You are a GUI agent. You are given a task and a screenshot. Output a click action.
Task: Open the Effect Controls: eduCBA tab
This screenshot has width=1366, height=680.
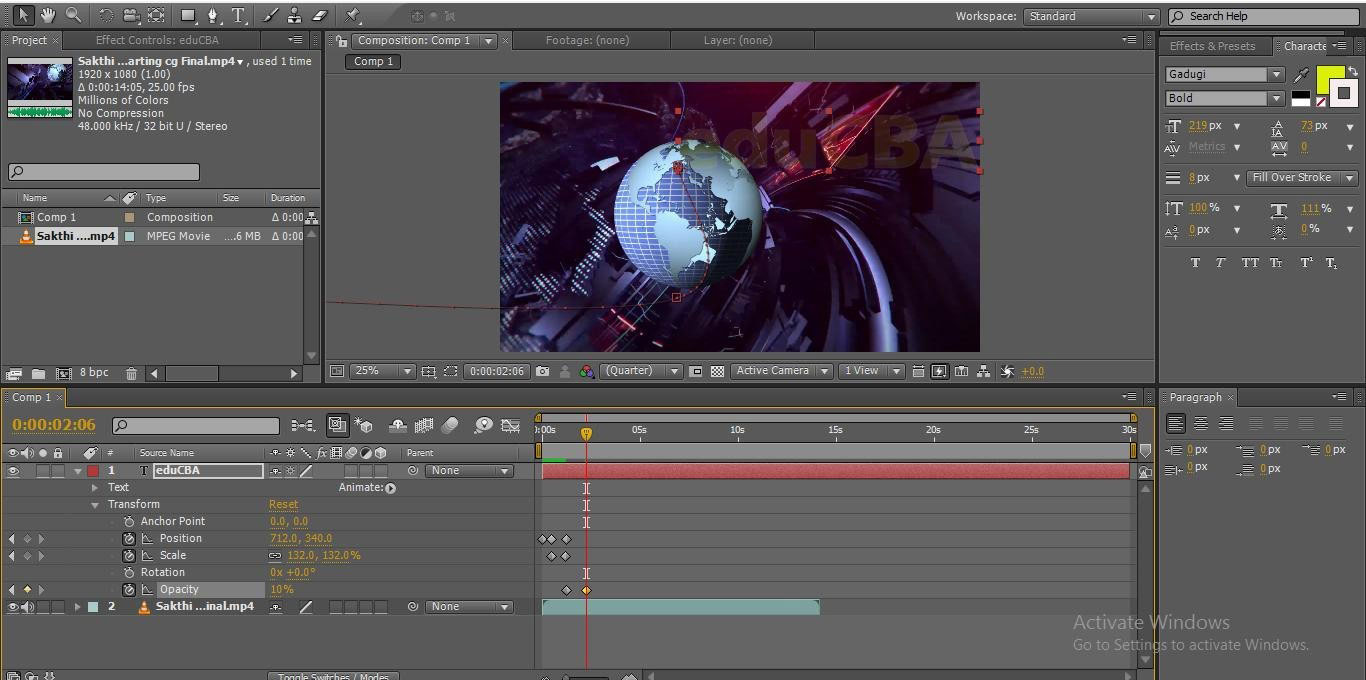[156, 40]
